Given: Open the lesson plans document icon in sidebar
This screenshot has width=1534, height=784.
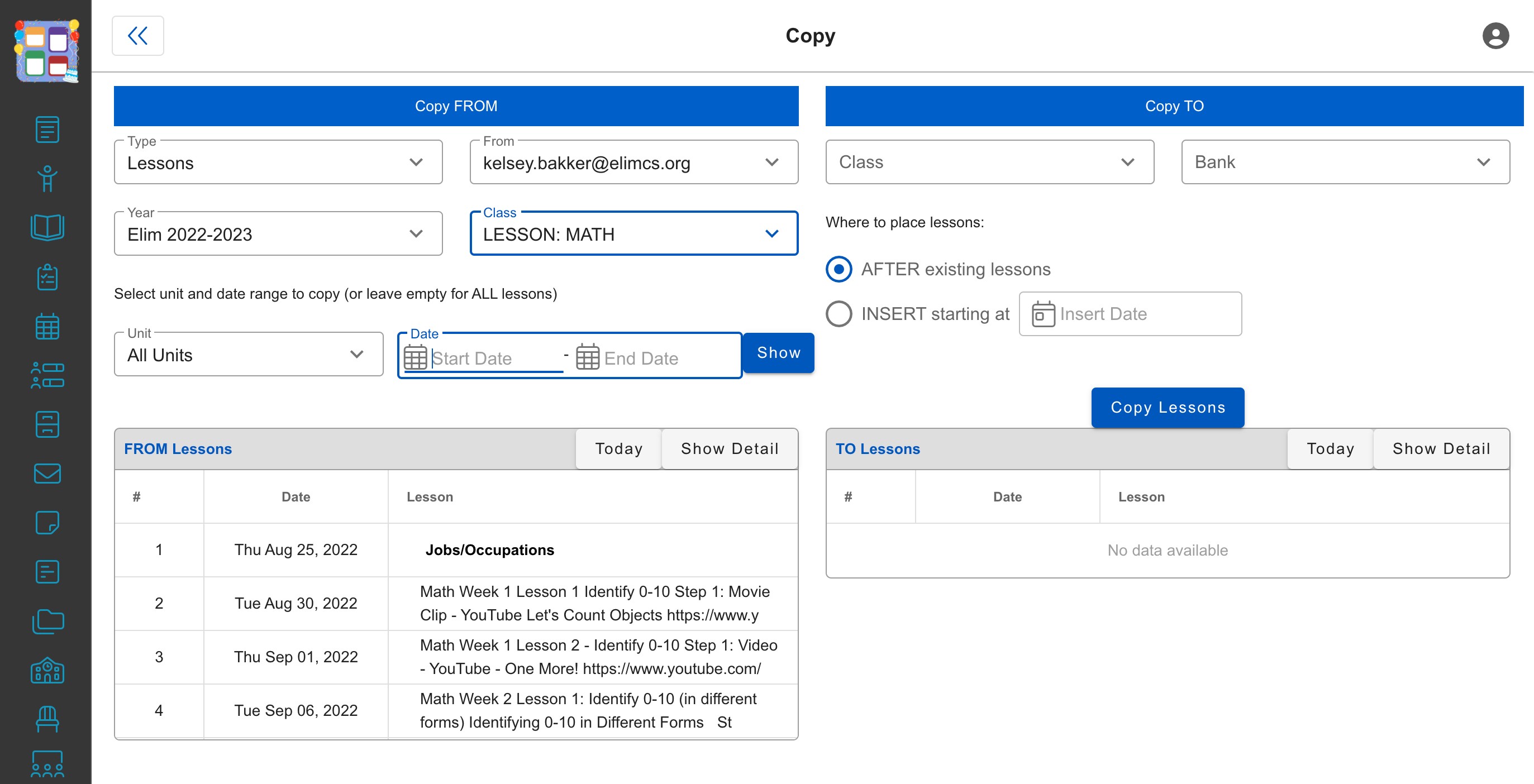Looking at the screenshot, I should point(47,129).
